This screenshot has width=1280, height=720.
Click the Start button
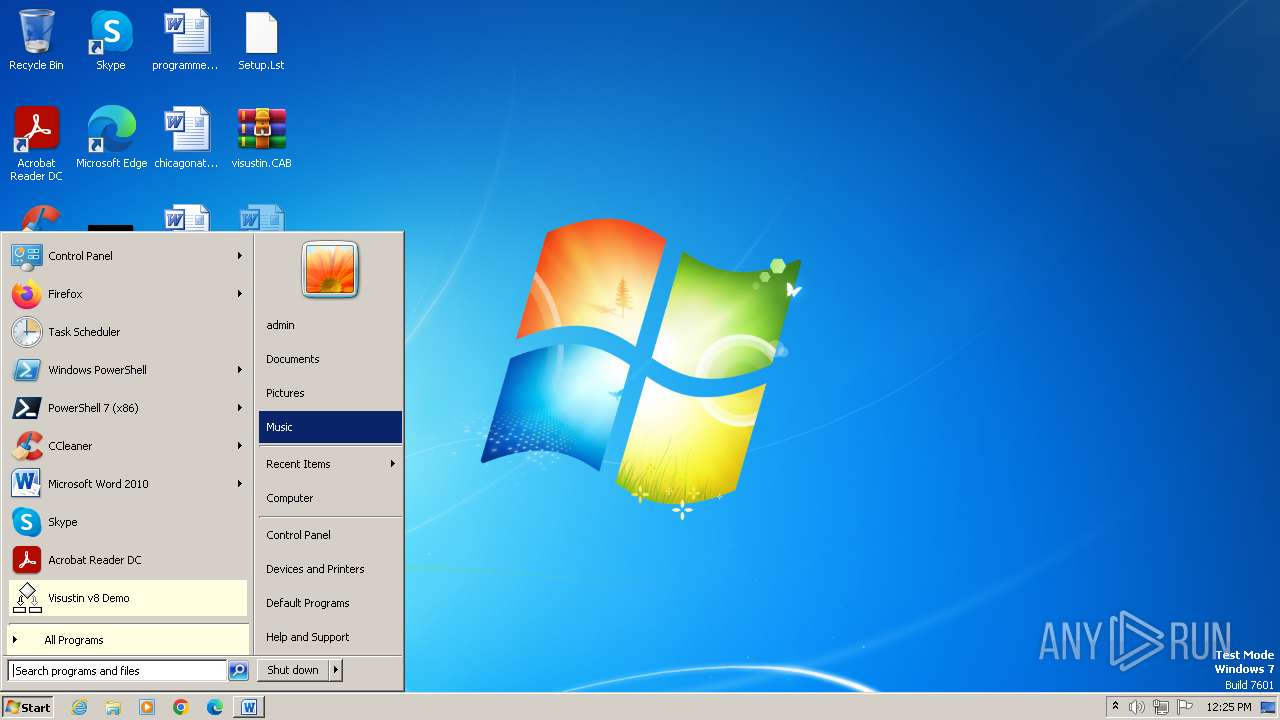[28, 707]
